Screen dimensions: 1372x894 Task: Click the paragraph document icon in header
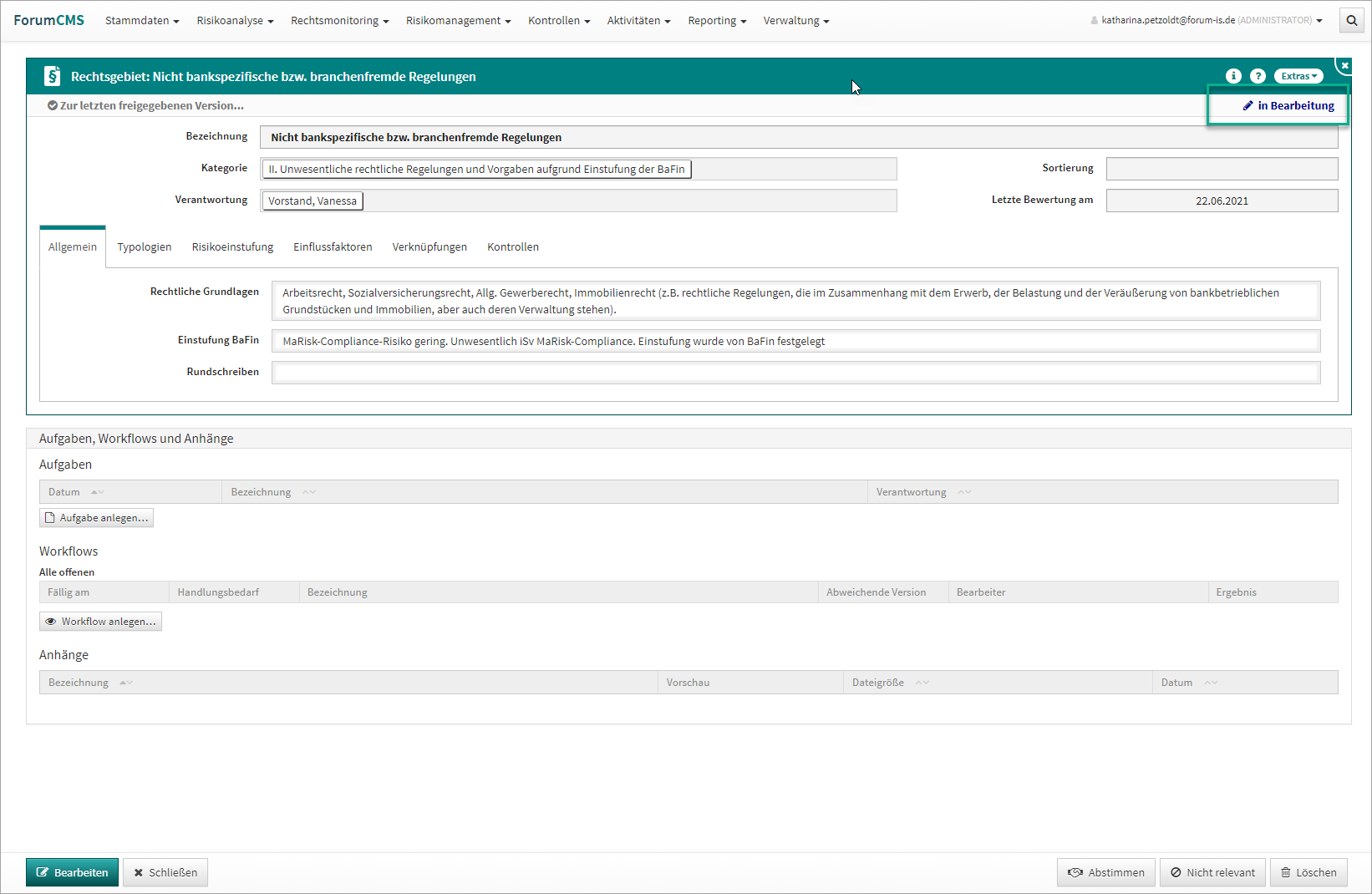[x=53, y=77]
